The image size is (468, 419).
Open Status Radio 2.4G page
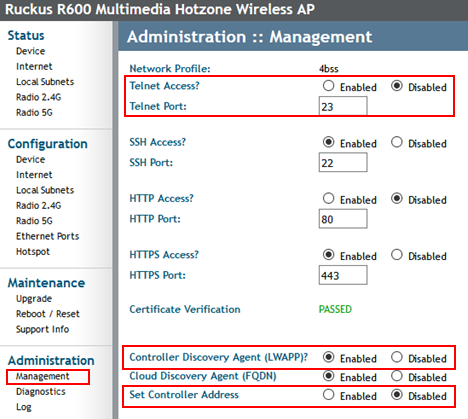(x=39, y=97)
